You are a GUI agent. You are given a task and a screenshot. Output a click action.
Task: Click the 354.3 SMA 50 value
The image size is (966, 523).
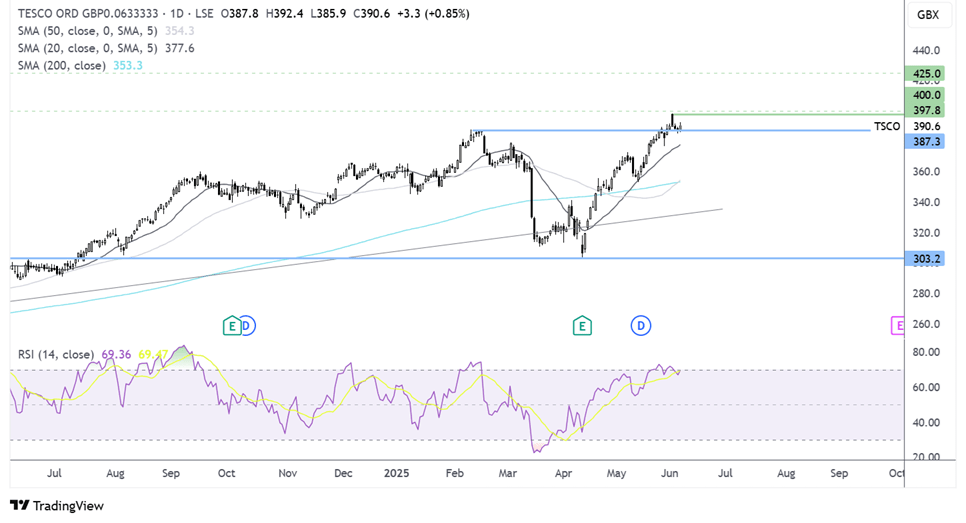[x=179, y=31]
